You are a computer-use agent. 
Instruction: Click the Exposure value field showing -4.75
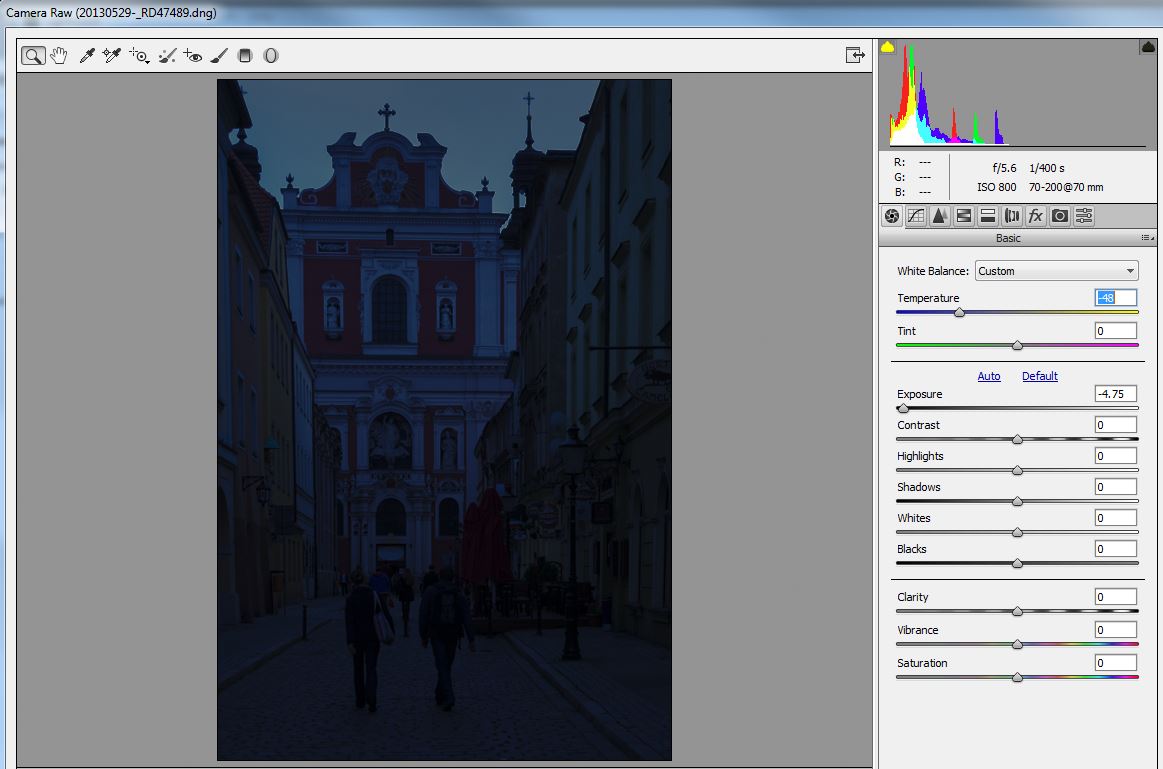point(1116,394)
